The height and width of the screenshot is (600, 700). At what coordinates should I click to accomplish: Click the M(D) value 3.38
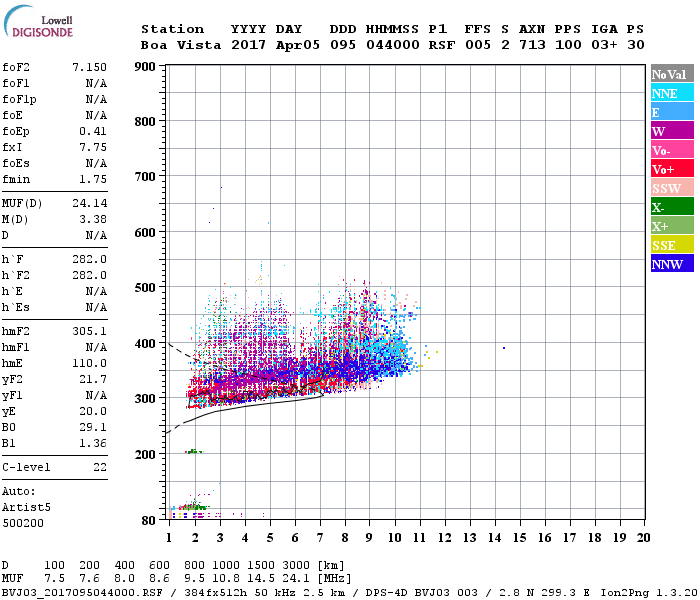(x=93, y=220)
